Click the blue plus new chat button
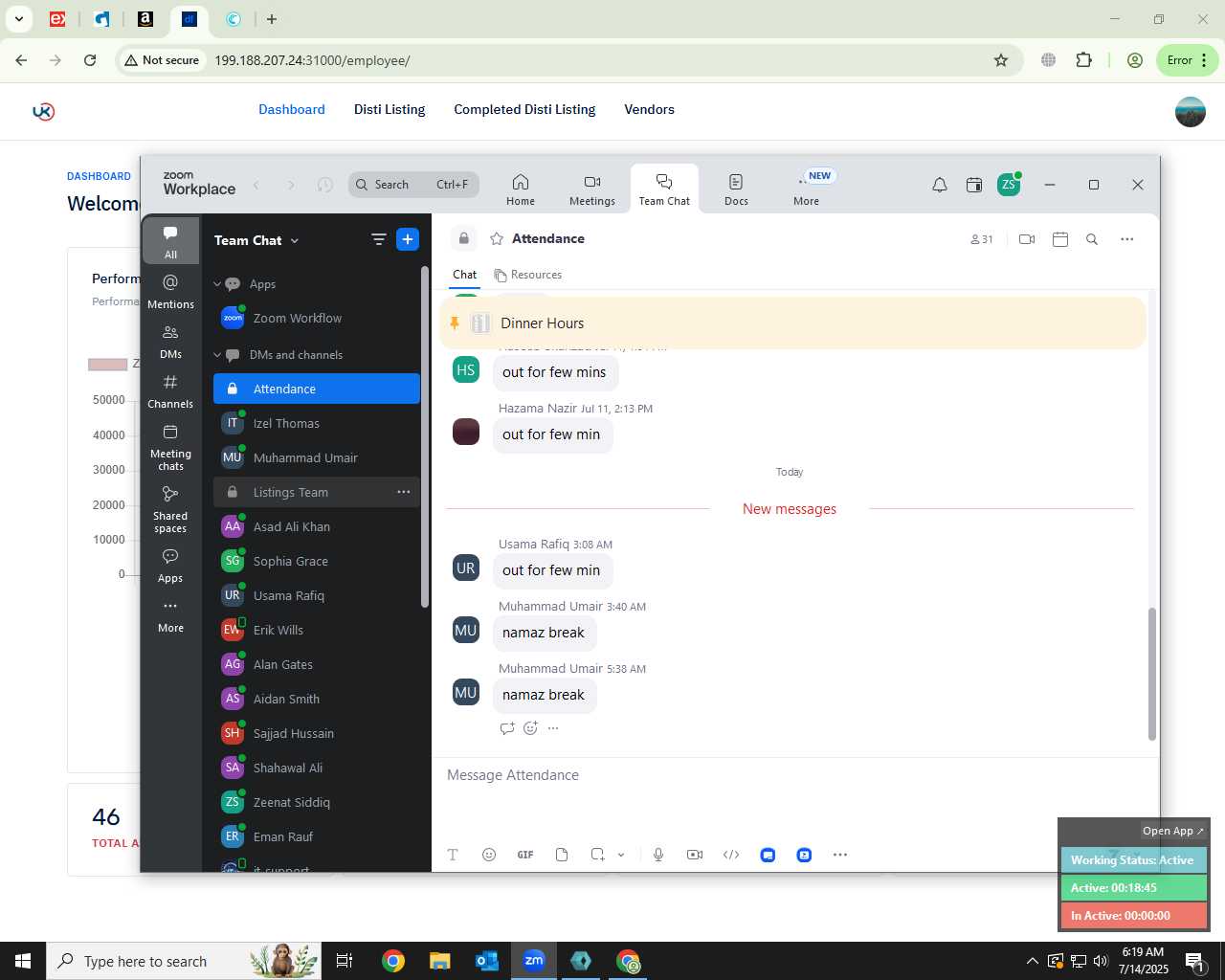The height and width of the screenshot is (980, 1225). [x=408, y=239]
